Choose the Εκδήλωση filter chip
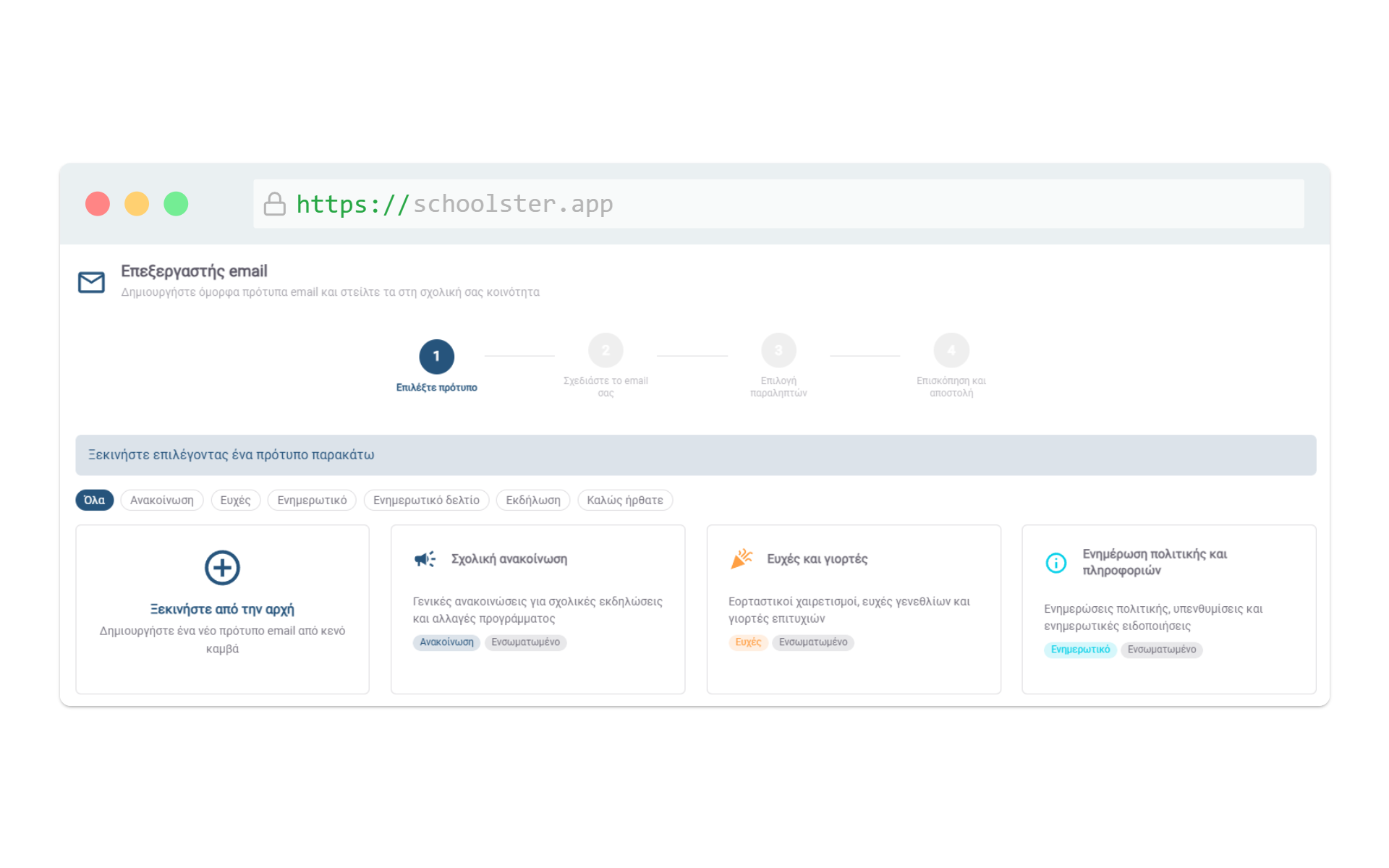 [x=533, y=501]
